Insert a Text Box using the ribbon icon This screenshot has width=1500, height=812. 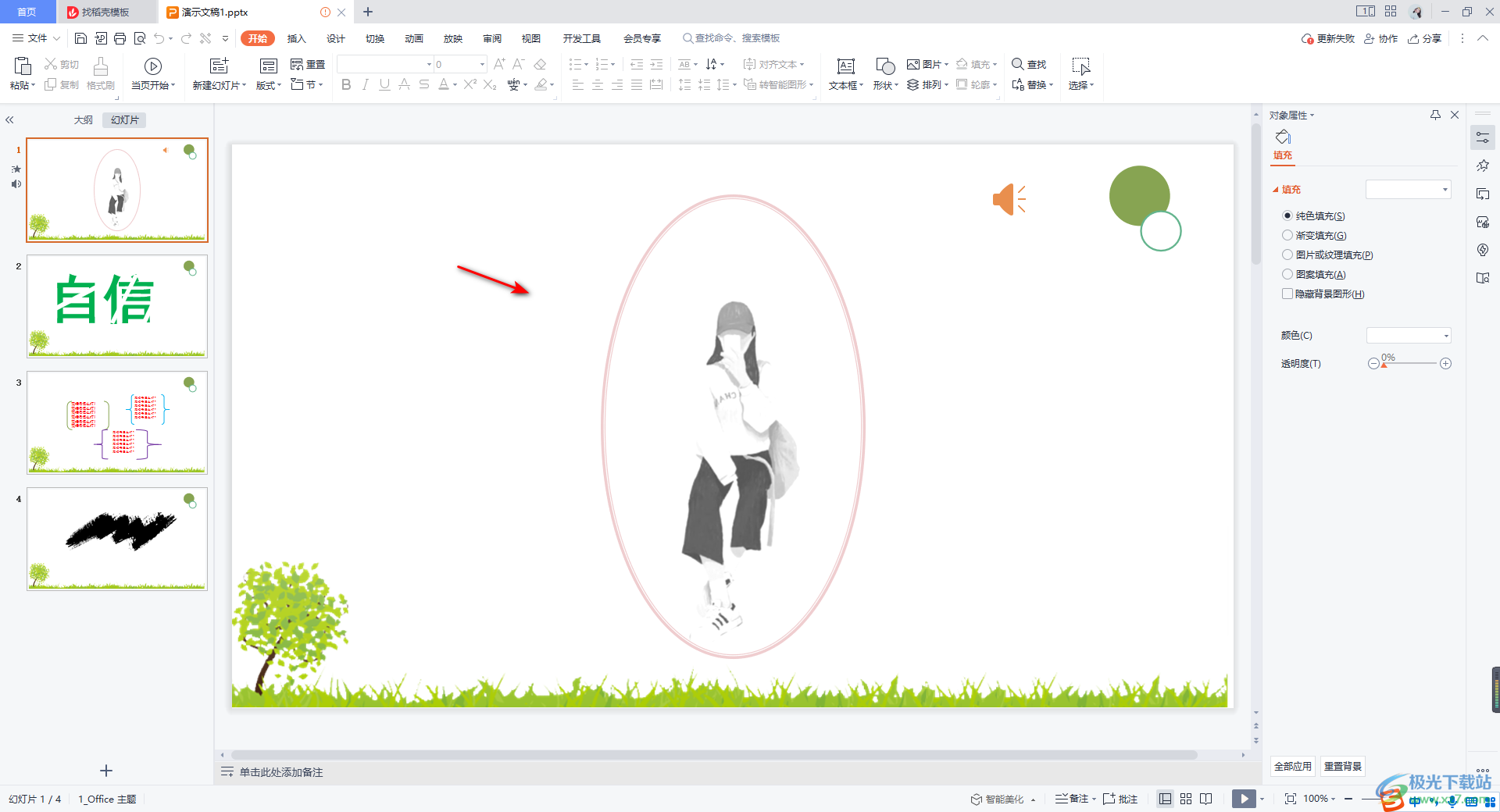click(845, 66)
